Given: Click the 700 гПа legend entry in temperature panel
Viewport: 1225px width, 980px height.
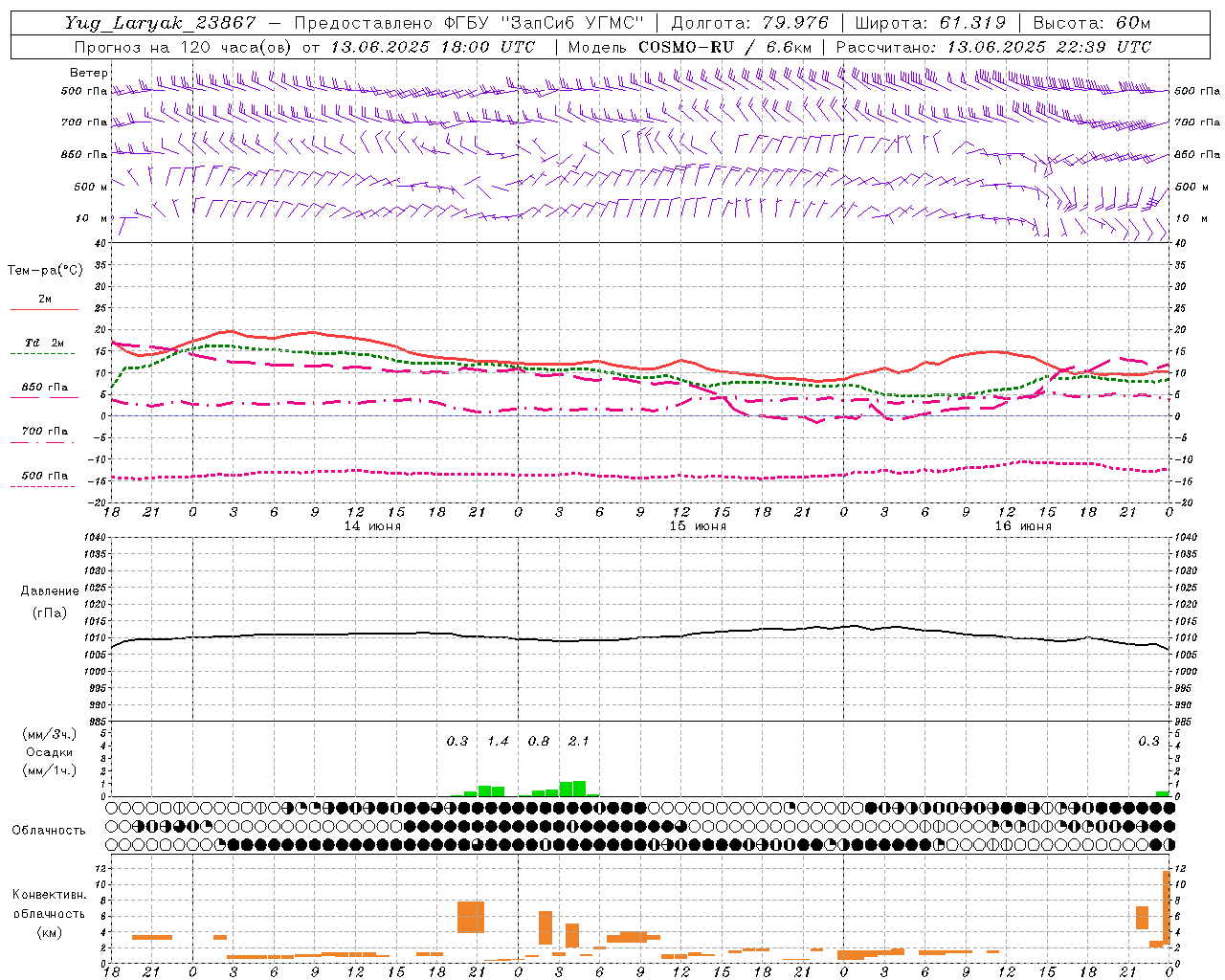Looking at the screenshot, I should (44, 432).
